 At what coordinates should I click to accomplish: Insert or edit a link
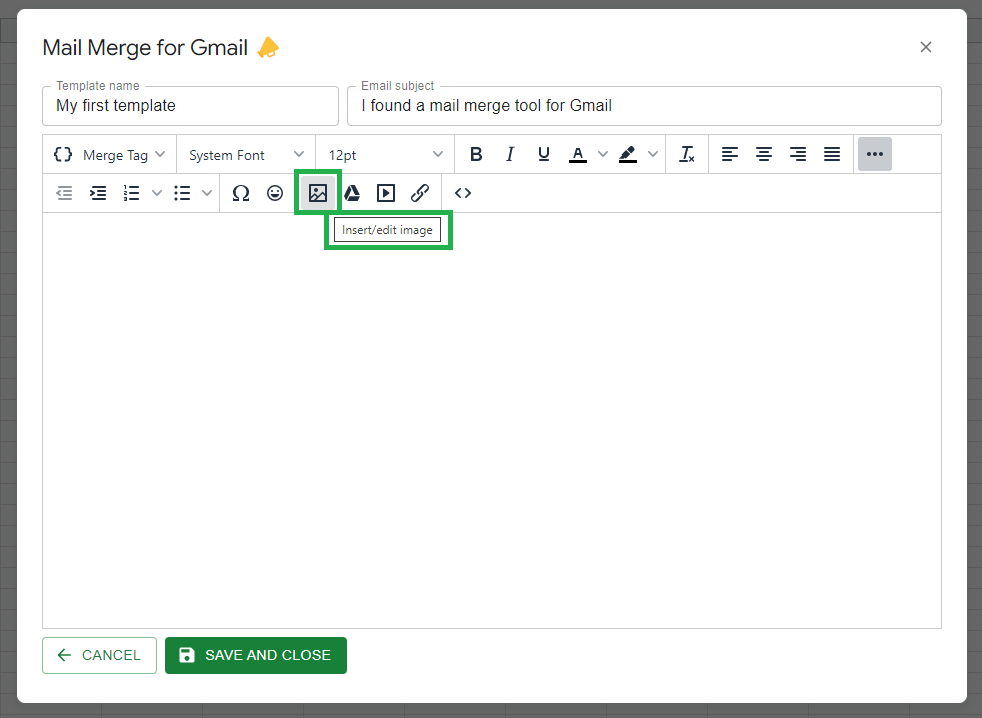420,193
